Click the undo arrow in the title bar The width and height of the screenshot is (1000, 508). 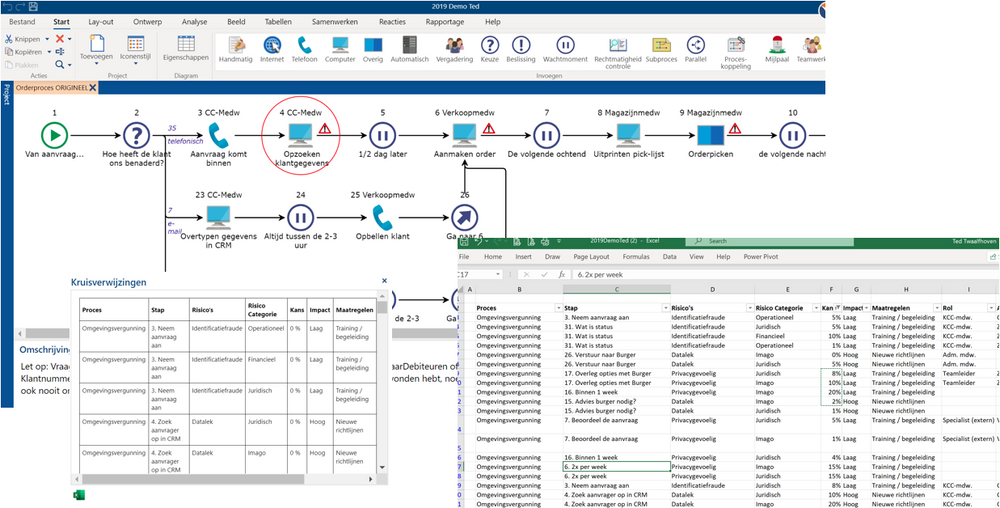point(7,6)
